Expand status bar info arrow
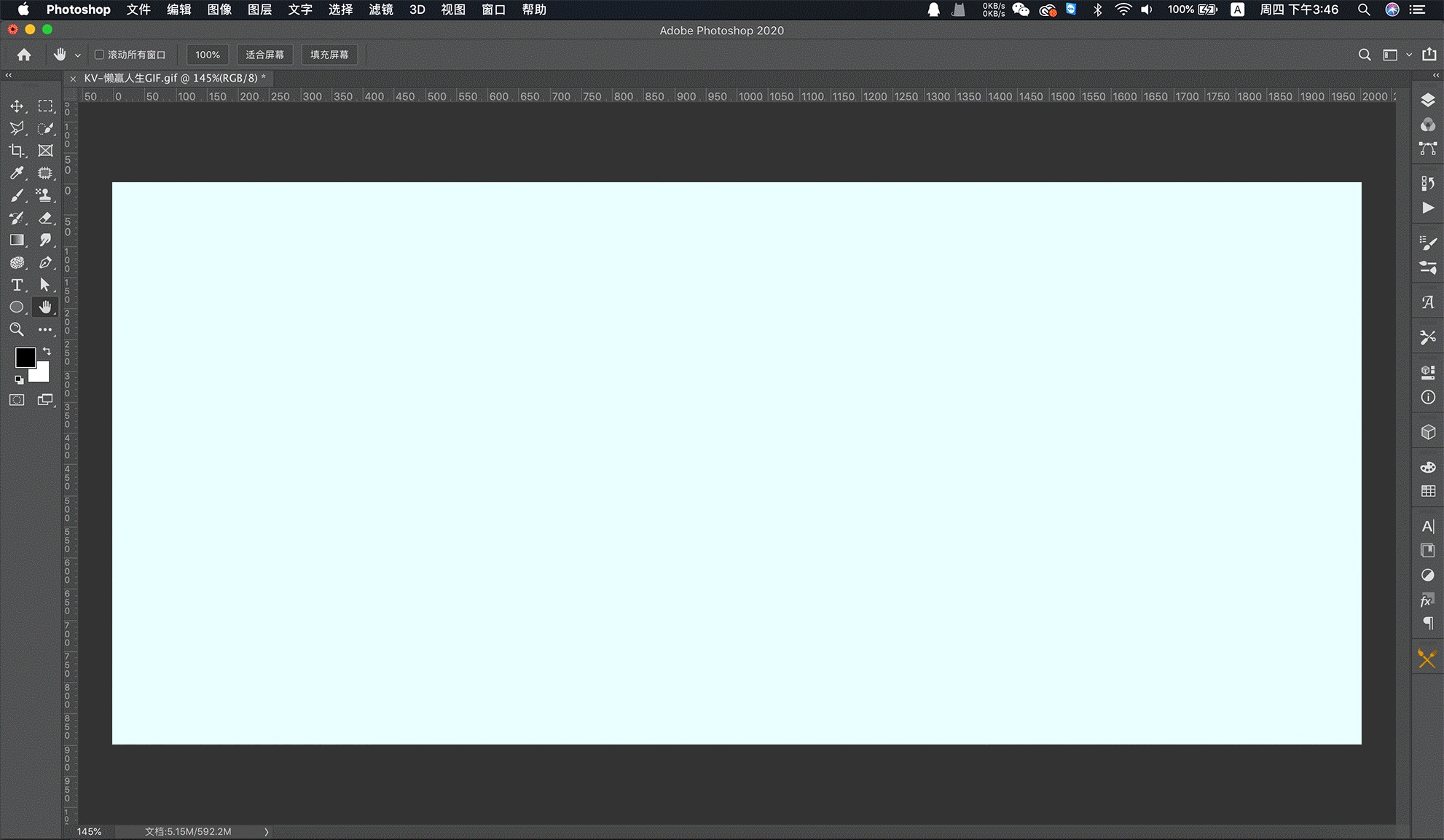The image size is (1444, 840). tap(267, 831)
